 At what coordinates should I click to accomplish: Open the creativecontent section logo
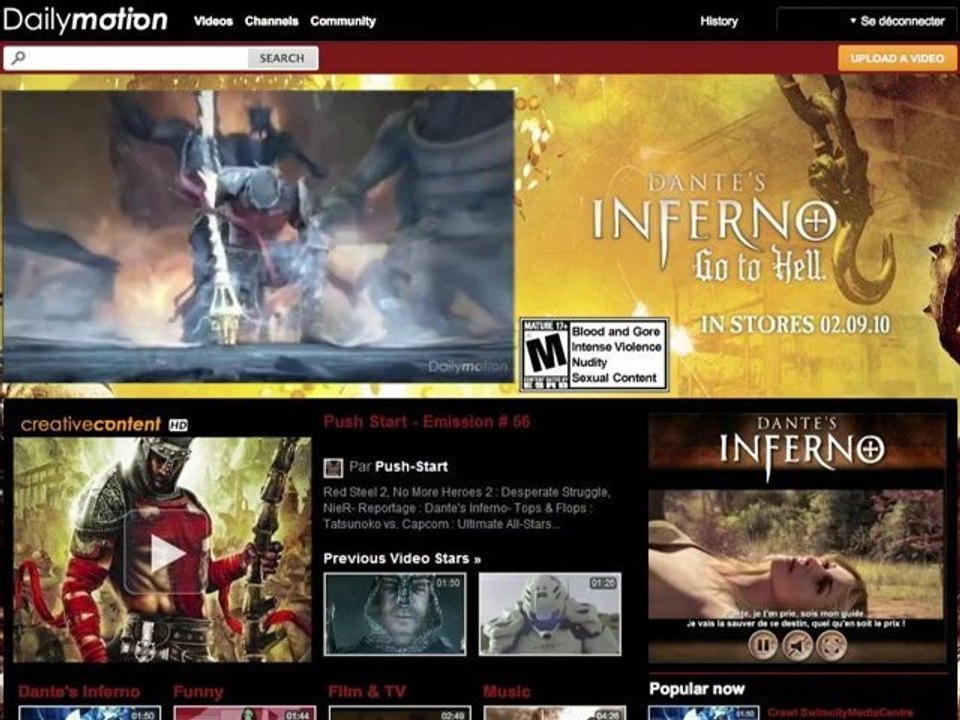[91, 424]
